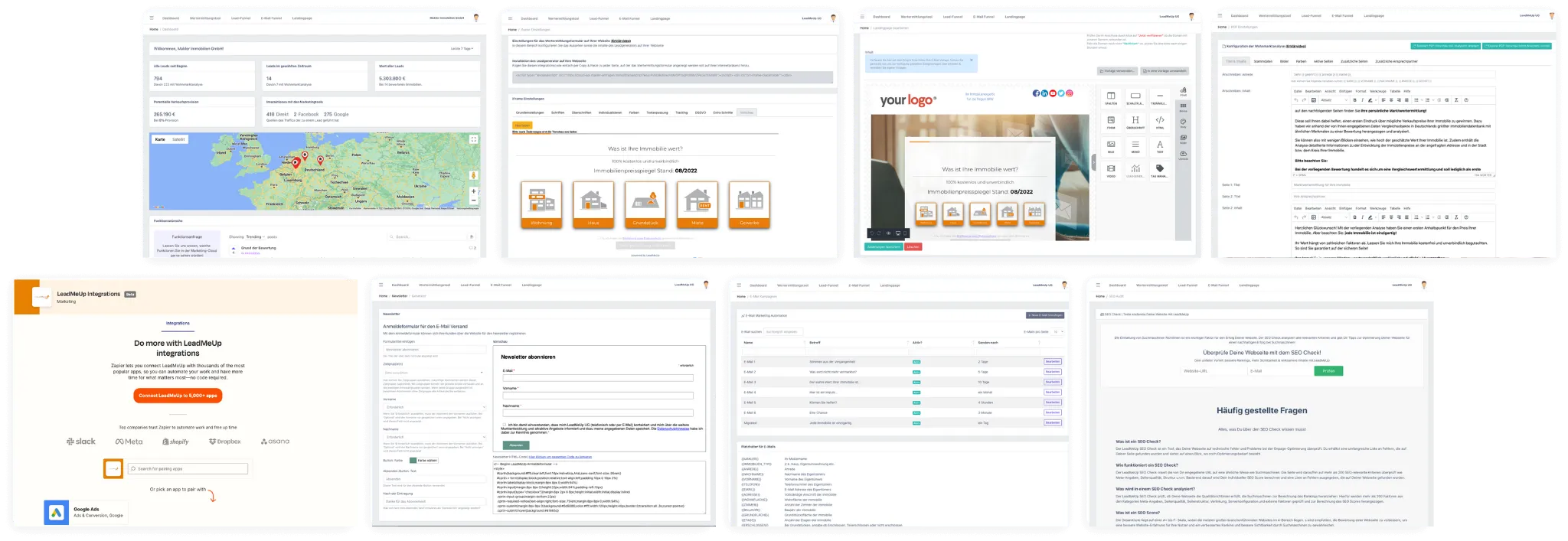Open the Farben tab in iframe settings
1568x541 pixels.
(634, 112)
